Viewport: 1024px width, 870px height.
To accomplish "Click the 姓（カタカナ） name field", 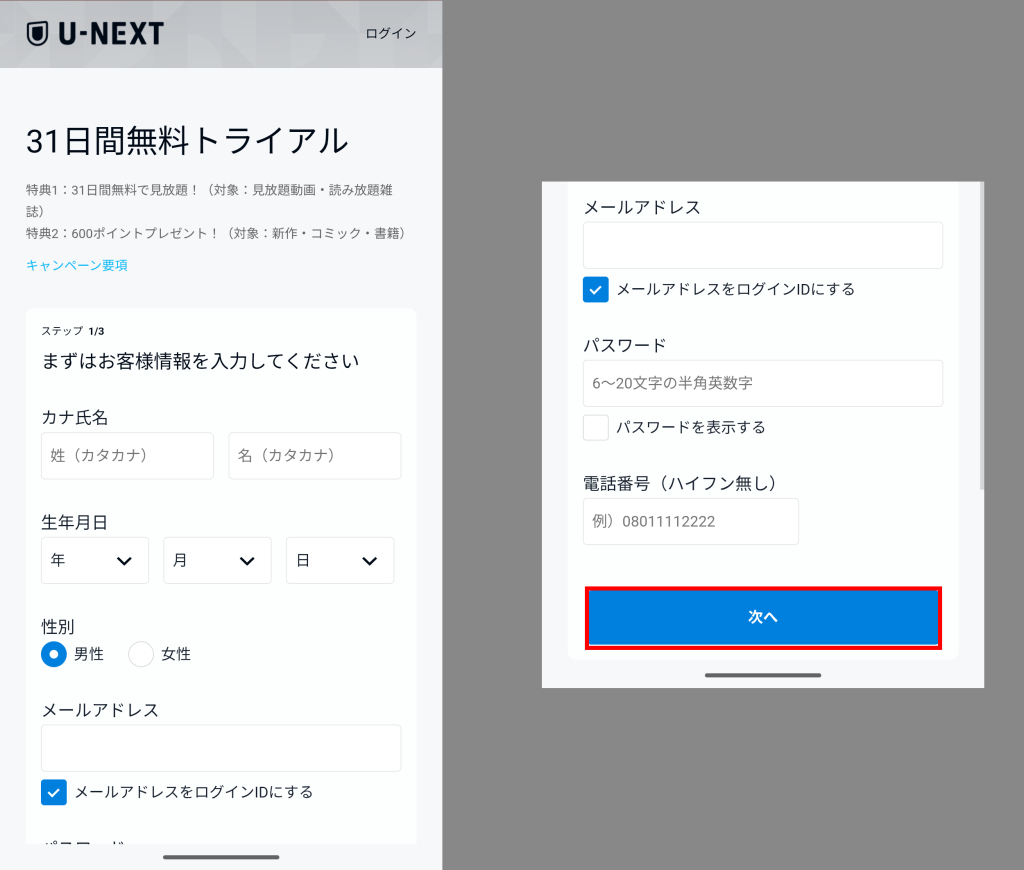I will tap(127, 456).
